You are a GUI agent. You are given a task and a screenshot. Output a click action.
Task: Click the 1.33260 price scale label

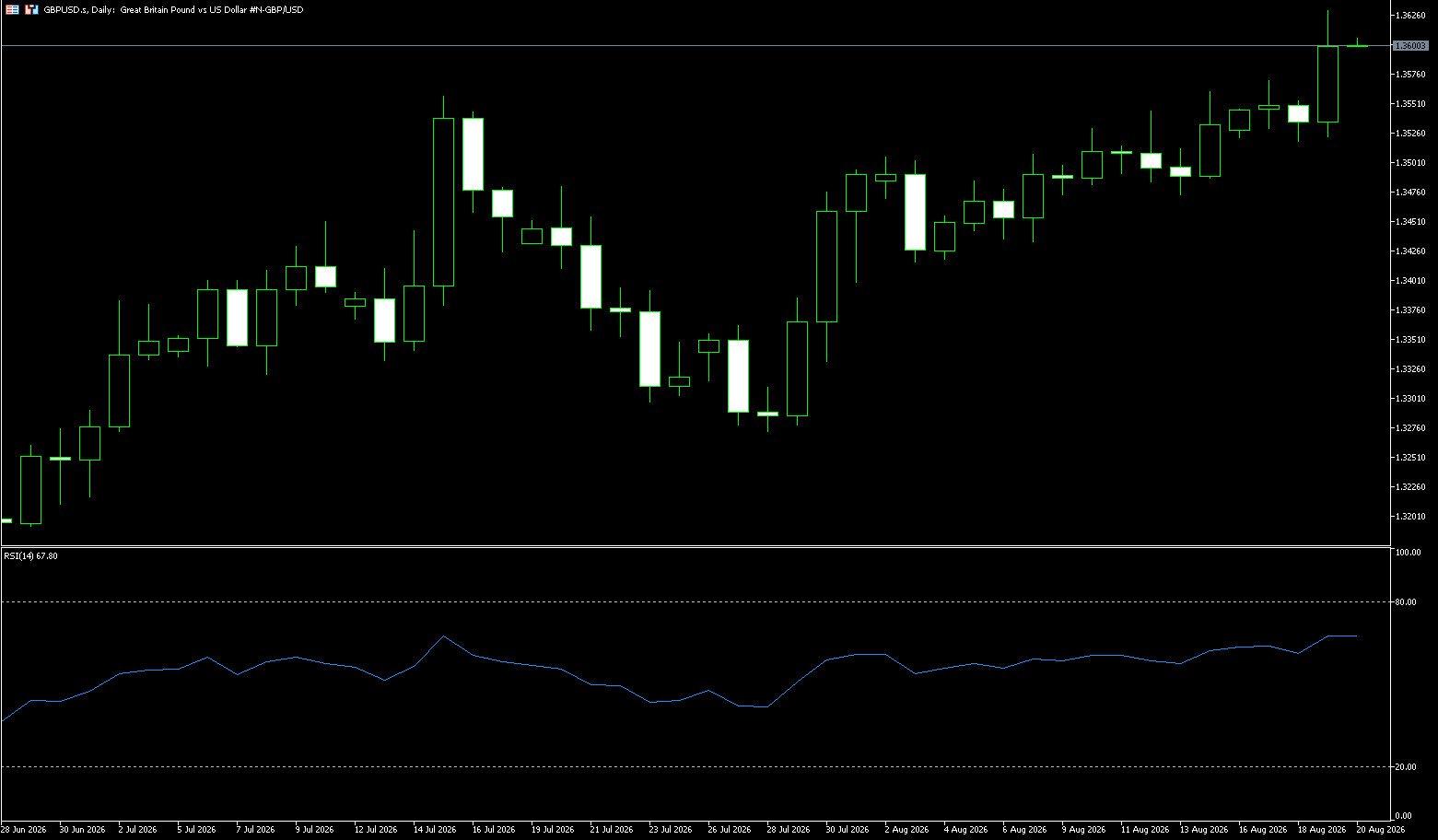click(1410, 369)
